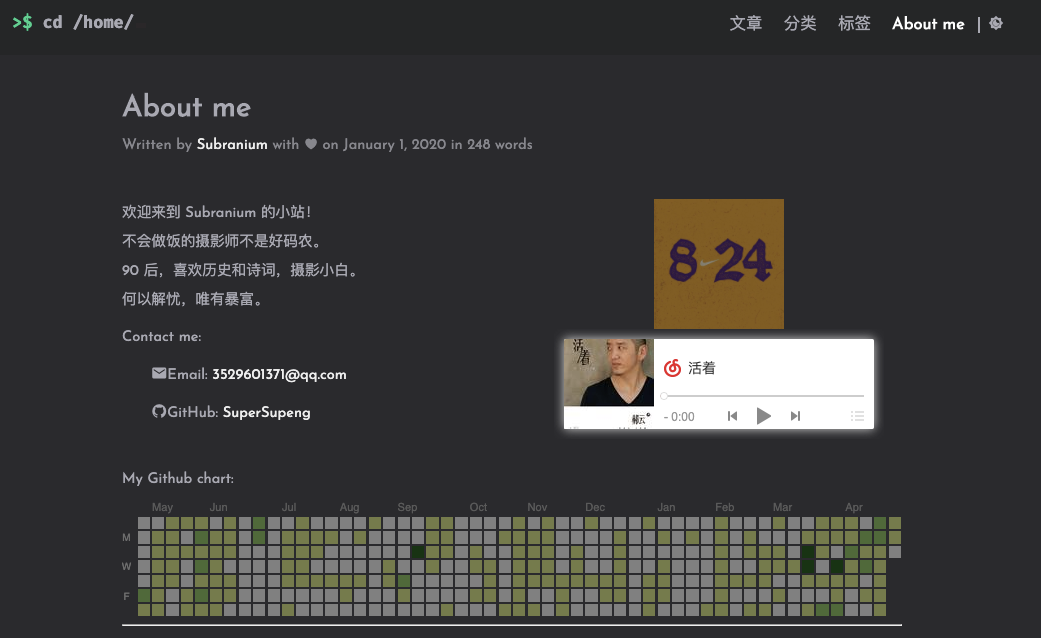The height and width of the screenshot is (638, 1041).
Task: Click the line 欢迎来到 Subranium 的小站!
Action: pyautogui.click(x=216, y=212)
